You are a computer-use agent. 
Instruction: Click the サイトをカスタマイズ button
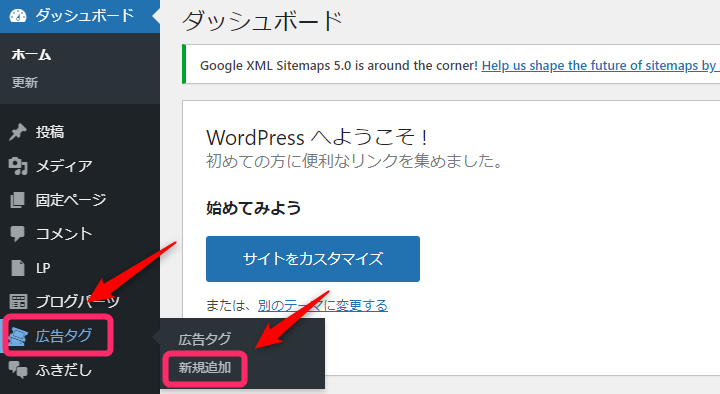click(x=313, y=259)
